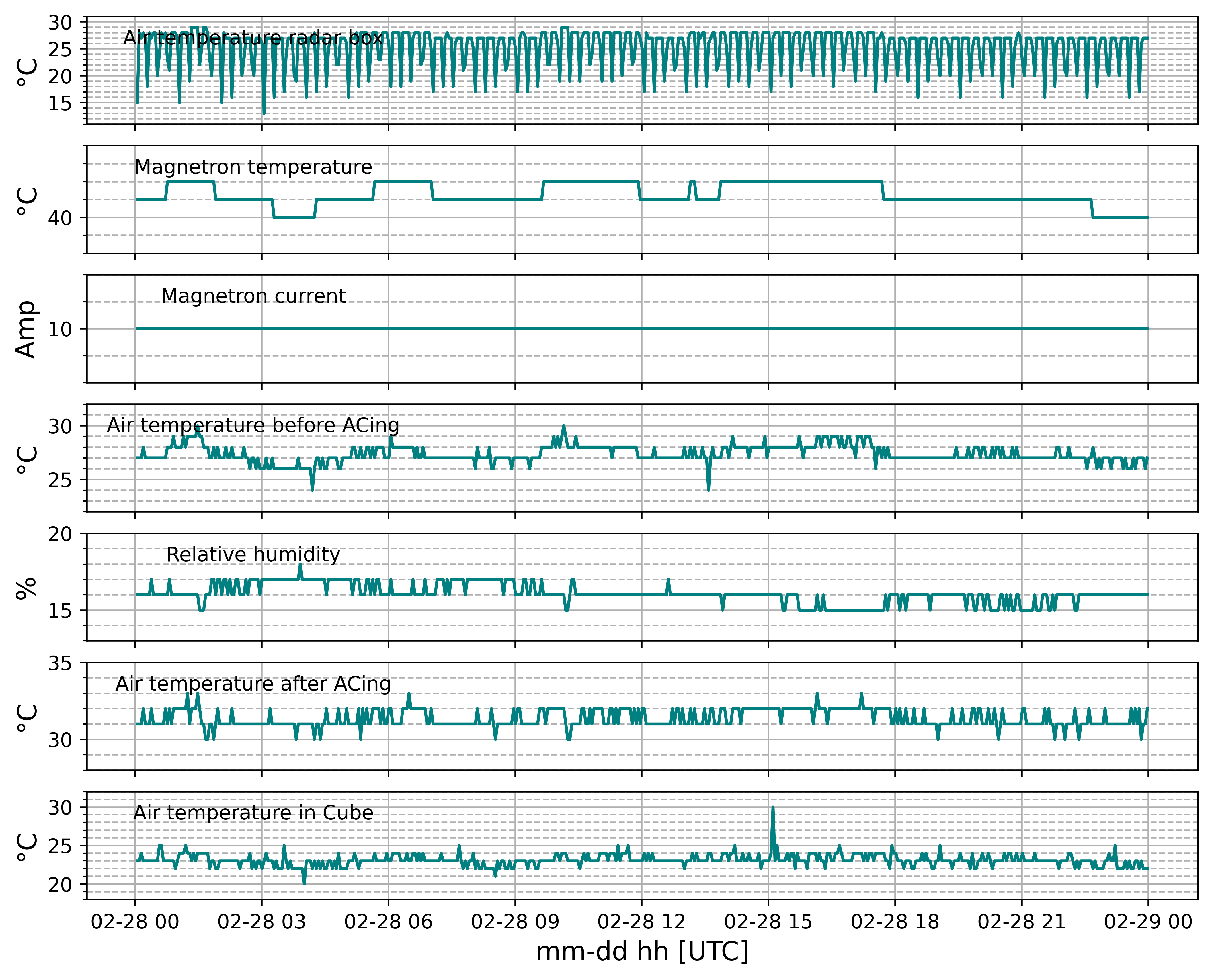Screen dimensions: 1212x980
Task: Select the "02-28 15" x-axis tick label
Action: click(768, 922)
